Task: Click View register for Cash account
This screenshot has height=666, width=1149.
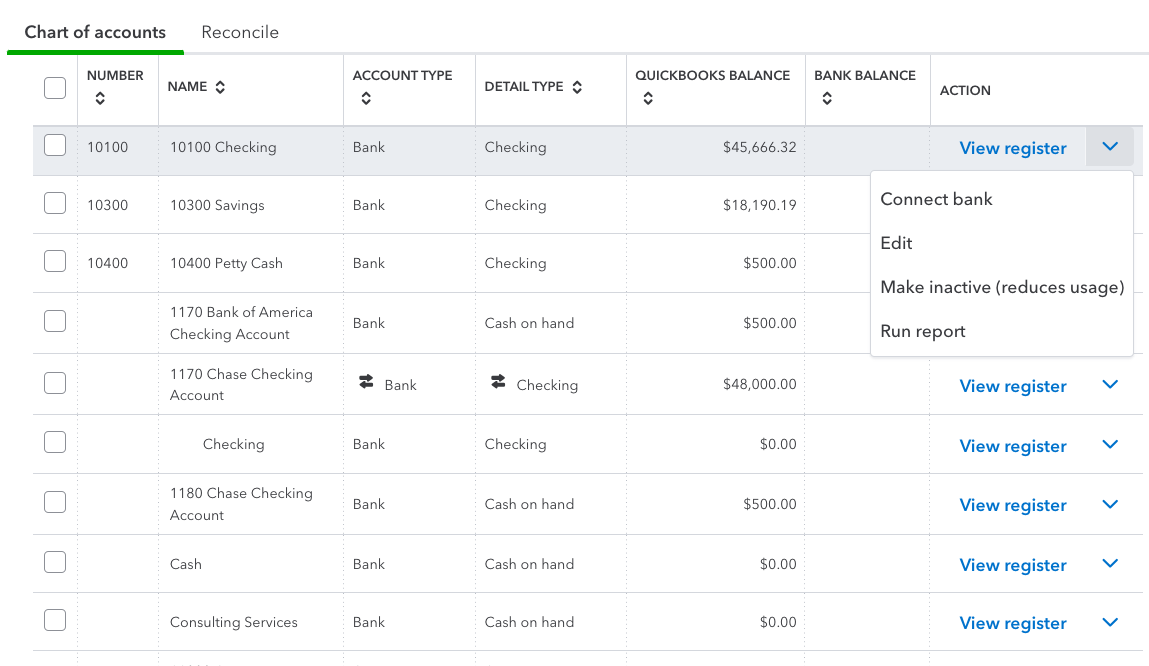Action: pos(1012,565)
